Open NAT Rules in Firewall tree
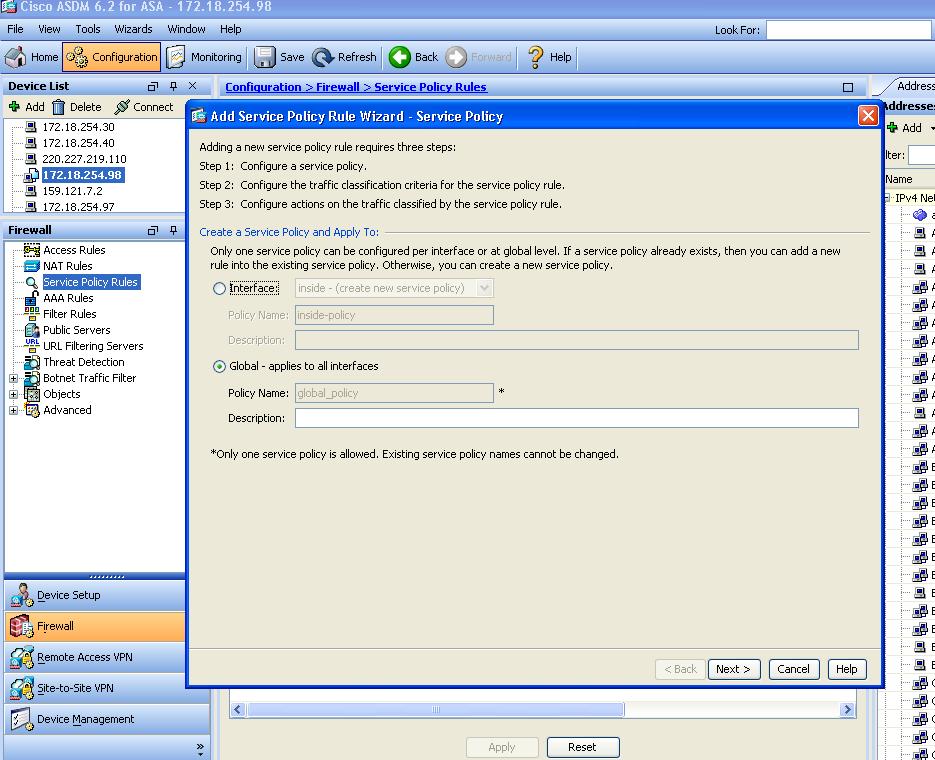935x760 pixels. [67, 266]
